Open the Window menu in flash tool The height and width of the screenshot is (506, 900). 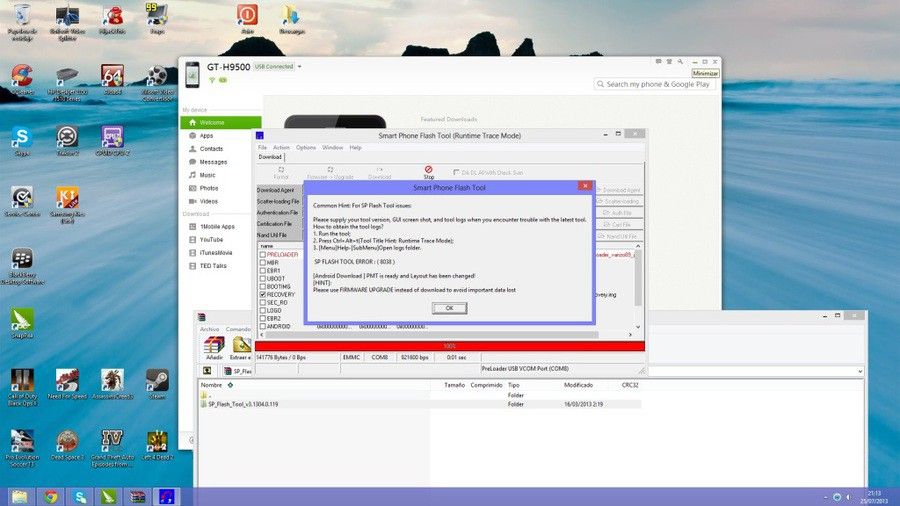tap(332, 147)
